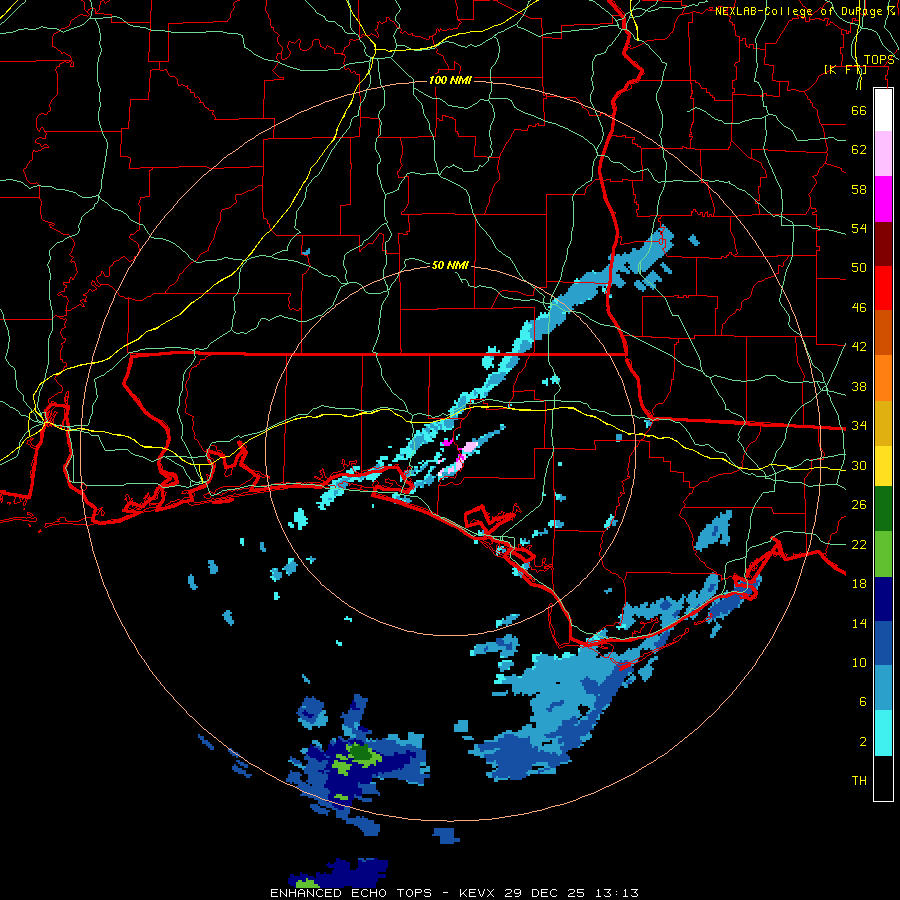Click the orange 42 kft legend swatch
Image resolution: width=900 pixels, height=900 pixels.
click(x=883, y=377)
